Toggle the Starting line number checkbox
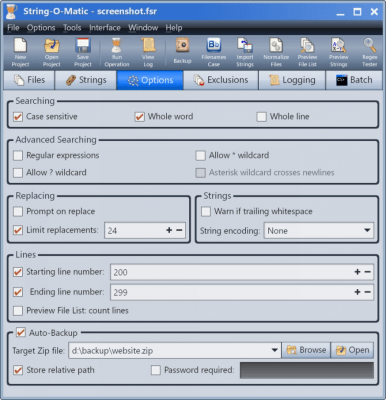 (18, 272)
